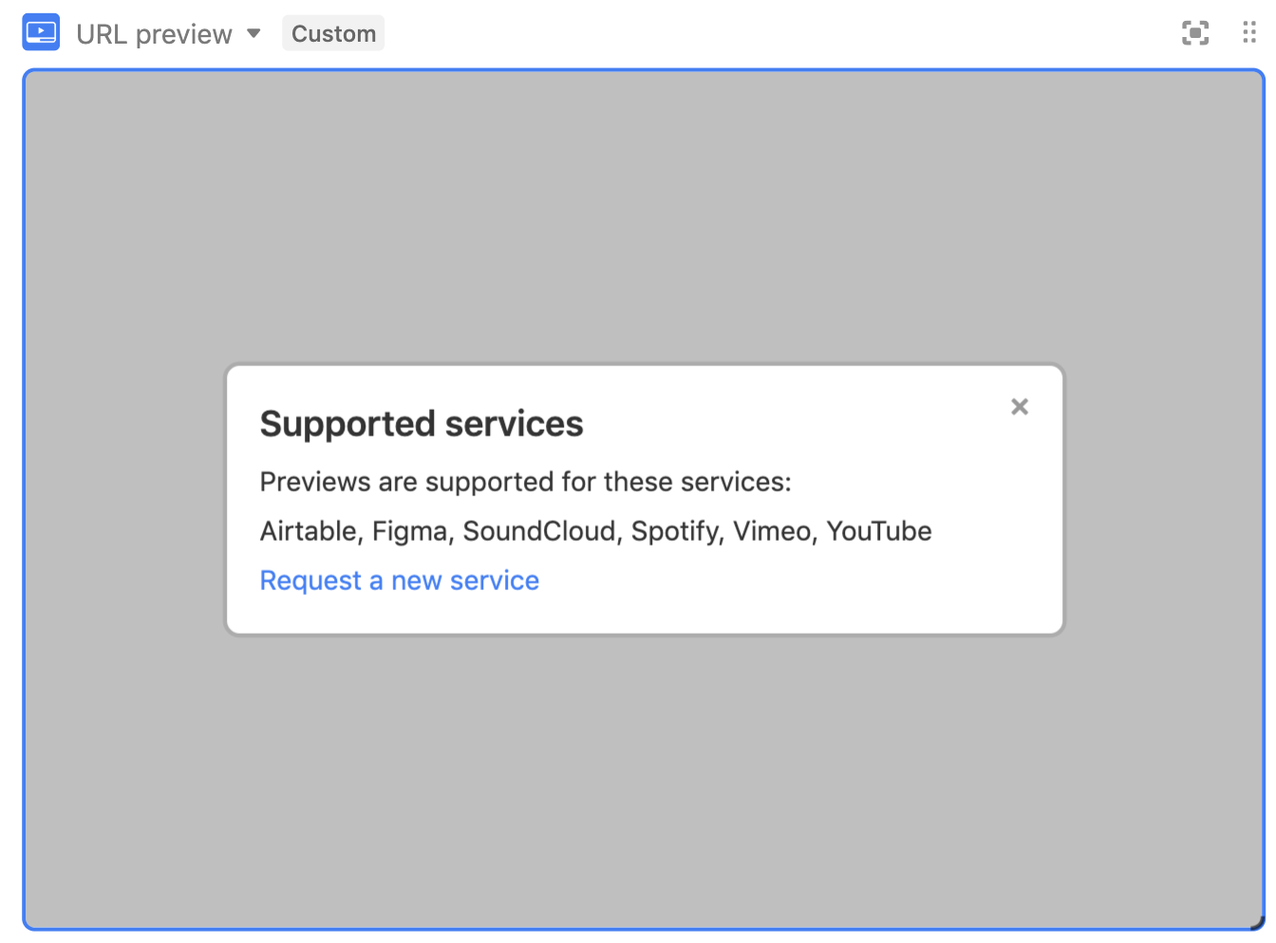1276x943 pixels.
Task: Click the drag handle dots icon
Action: 1249,32
